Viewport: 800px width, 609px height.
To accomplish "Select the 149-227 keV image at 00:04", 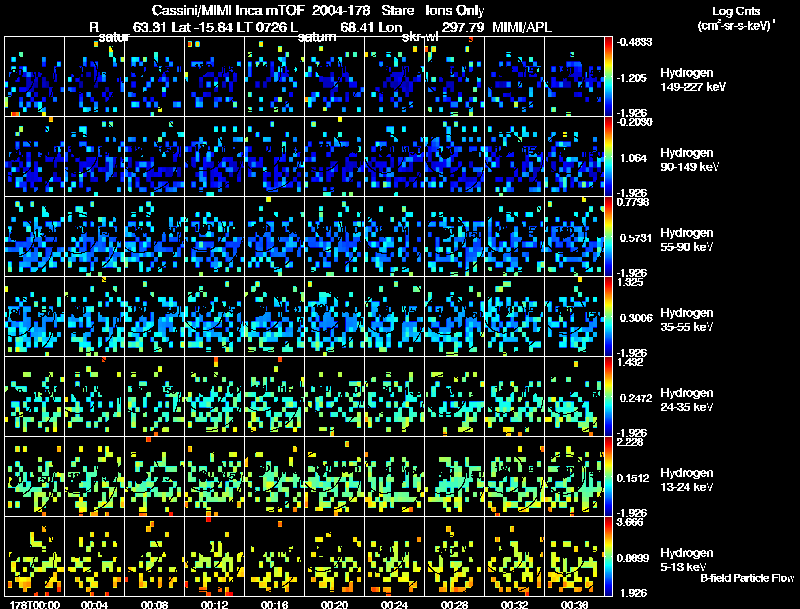I will pyautogui.click(x=94, y=76).
